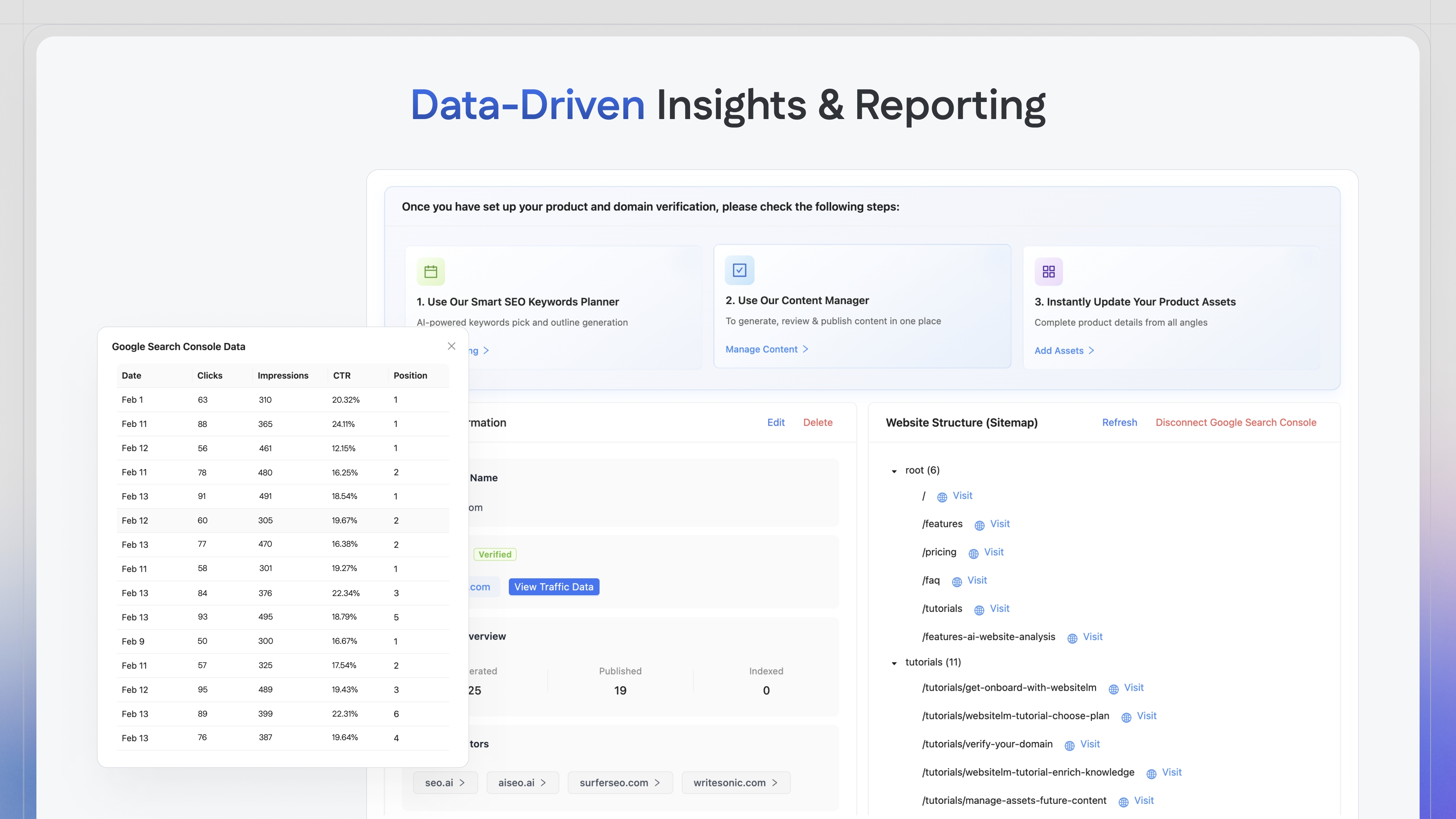Click the Delete link in product information
Screen dimensions: 1456x819
click(817, 422)
